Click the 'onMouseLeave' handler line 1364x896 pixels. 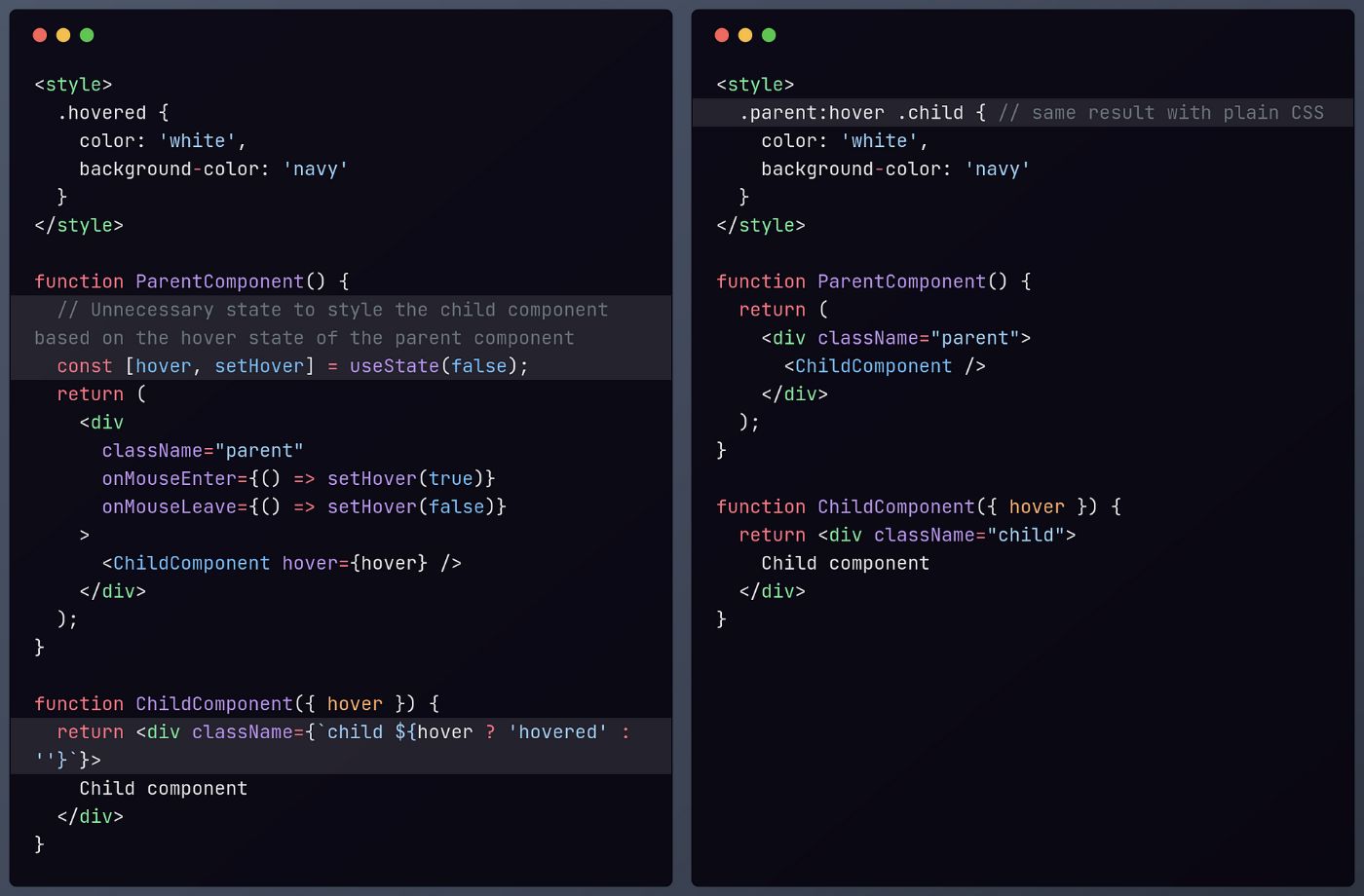pyautogui.click(x=304, y=506)
